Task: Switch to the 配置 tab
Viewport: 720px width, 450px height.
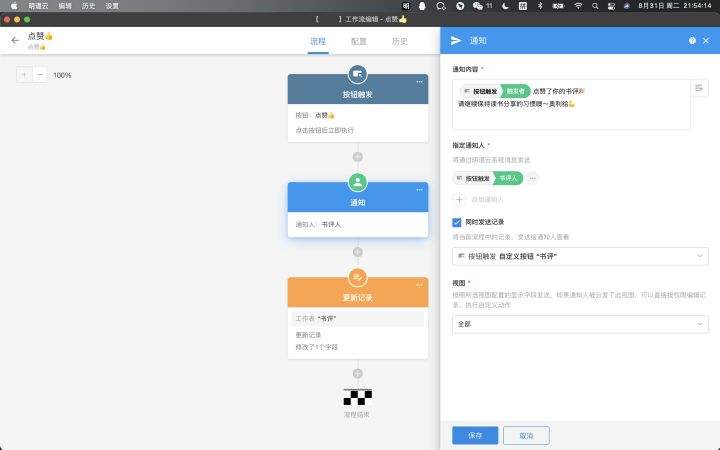Action: tap(359, 41)
